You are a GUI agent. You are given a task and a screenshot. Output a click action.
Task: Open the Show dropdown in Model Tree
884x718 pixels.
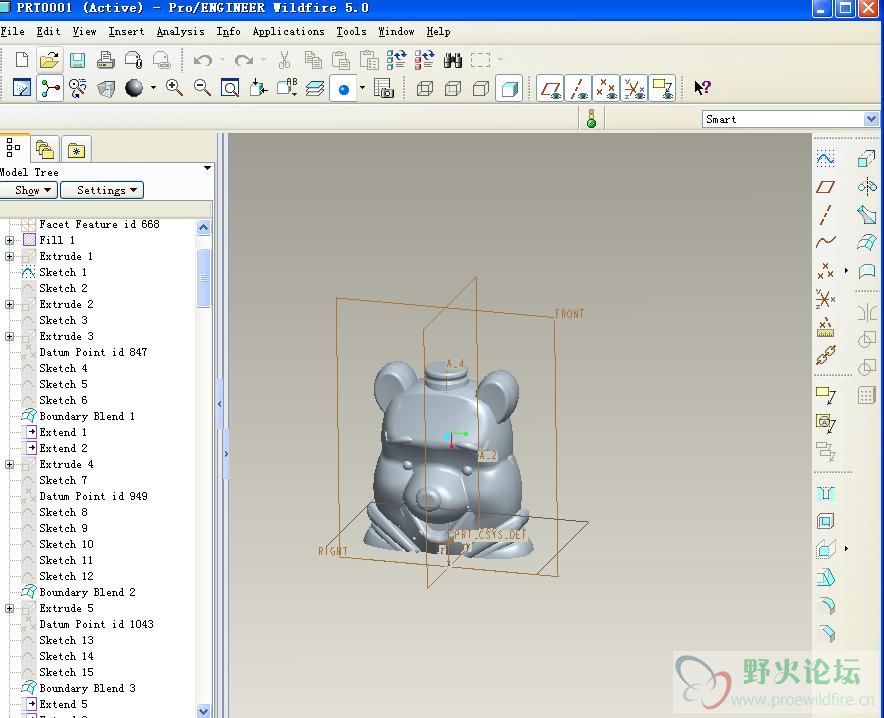coord(28,190)
